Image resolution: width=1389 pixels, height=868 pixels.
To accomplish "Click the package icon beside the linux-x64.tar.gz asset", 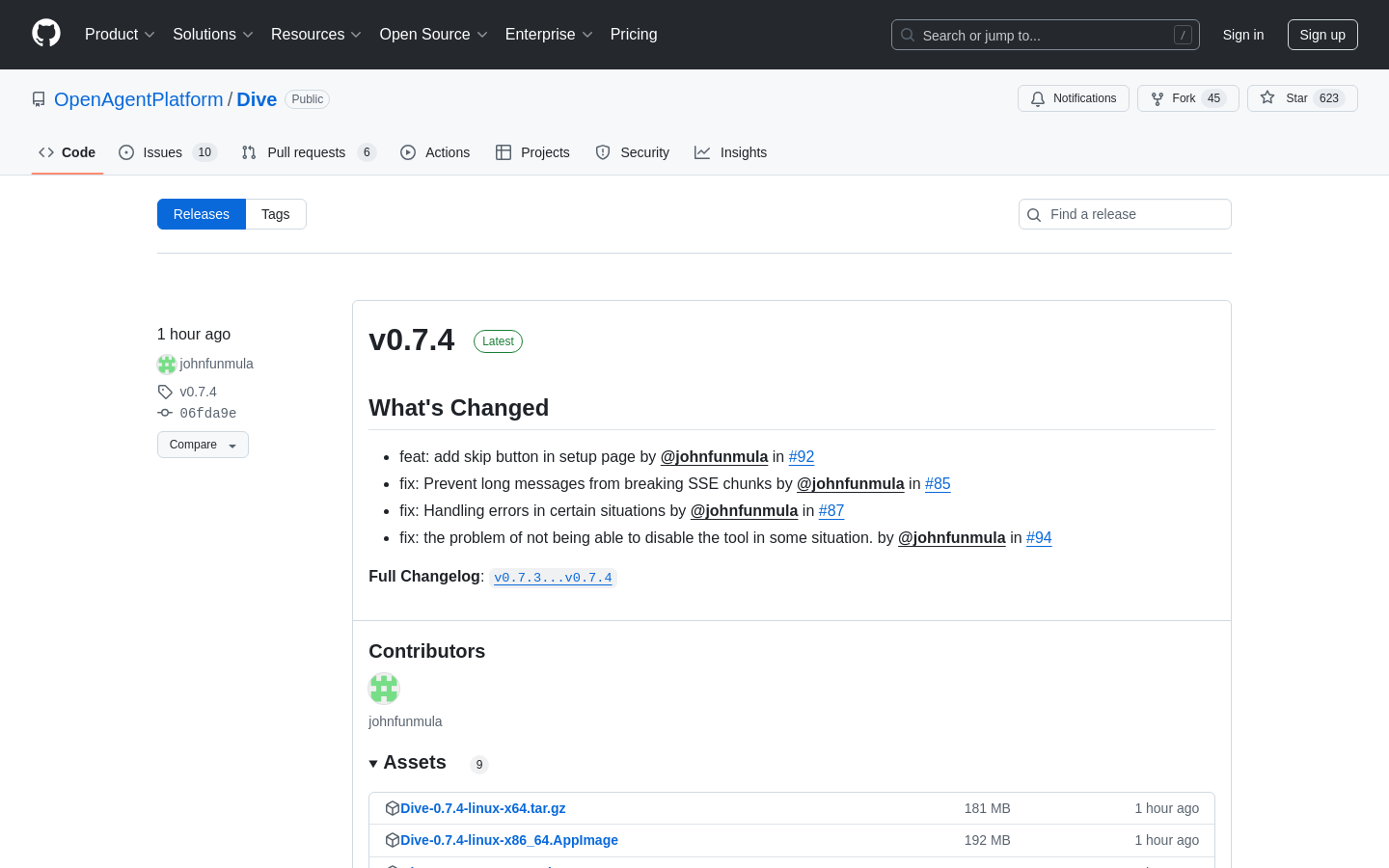I will point(392,808).
